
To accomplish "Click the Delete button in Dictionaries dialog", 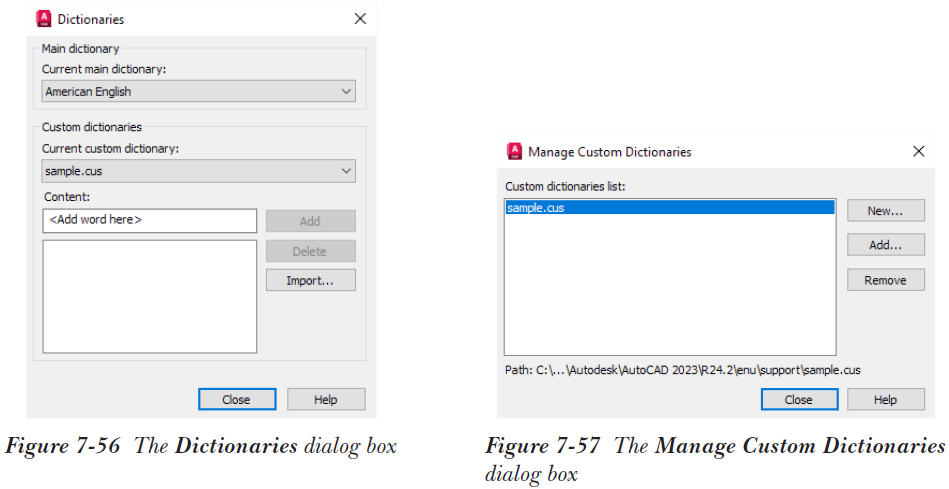I will tap(310, 251).
